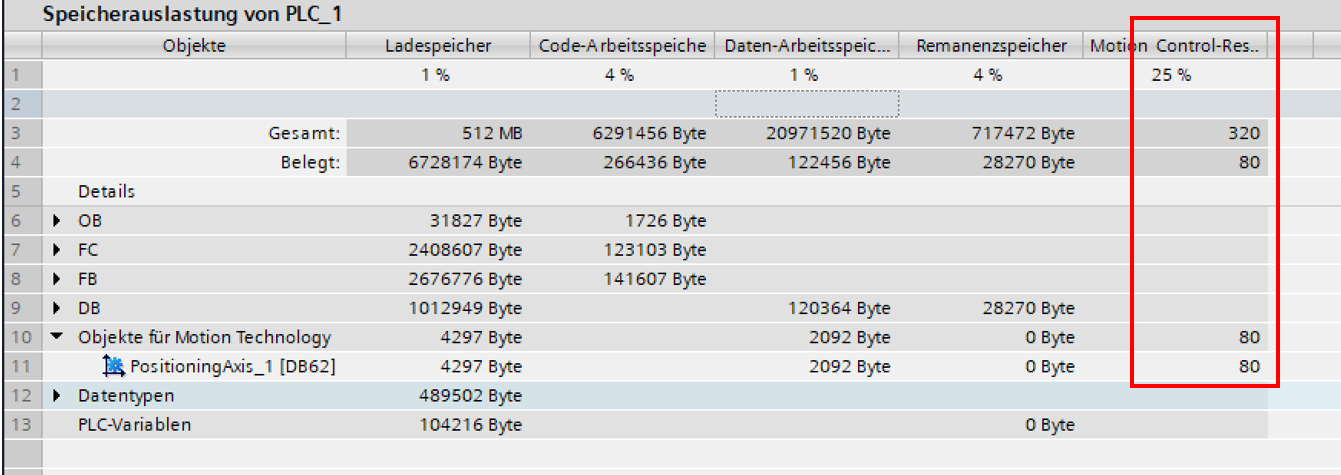Click the Code-Arbeitsspeicher column header

click(x=622, y=45)
